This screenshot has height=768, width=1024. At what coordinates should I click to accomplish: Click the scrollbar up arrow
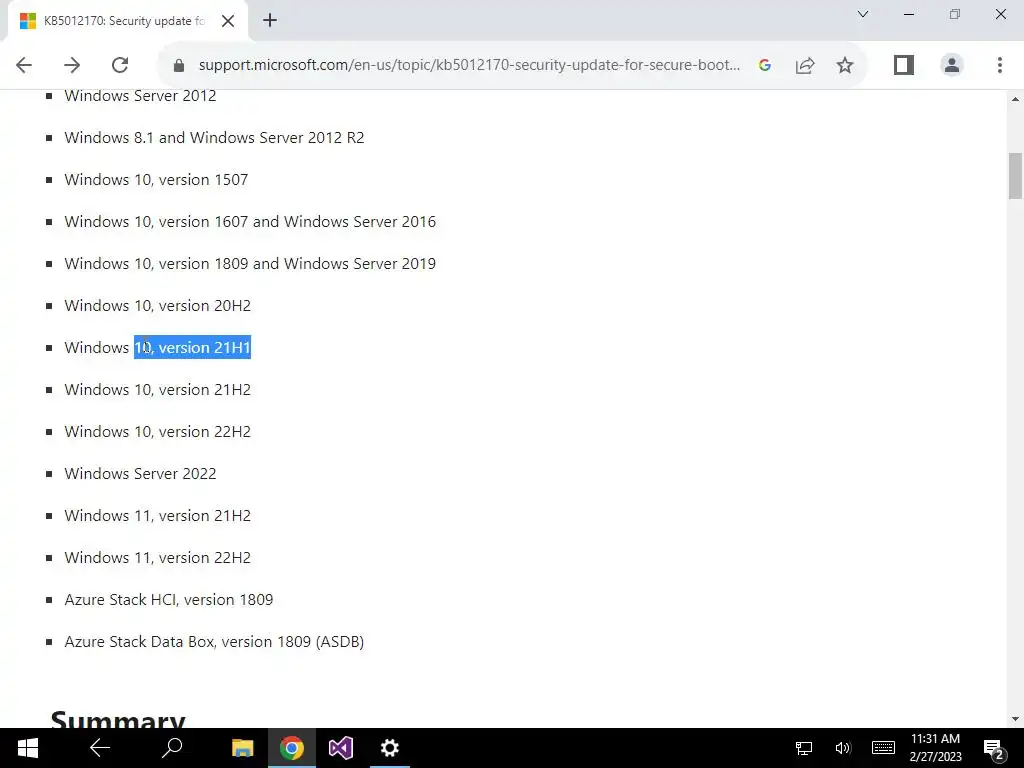pos(1015,99)
